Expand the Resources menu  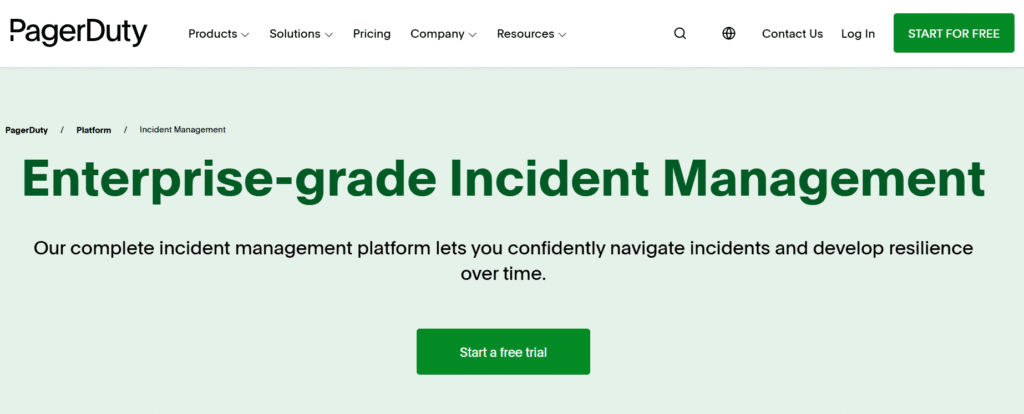tap(532, 34)
